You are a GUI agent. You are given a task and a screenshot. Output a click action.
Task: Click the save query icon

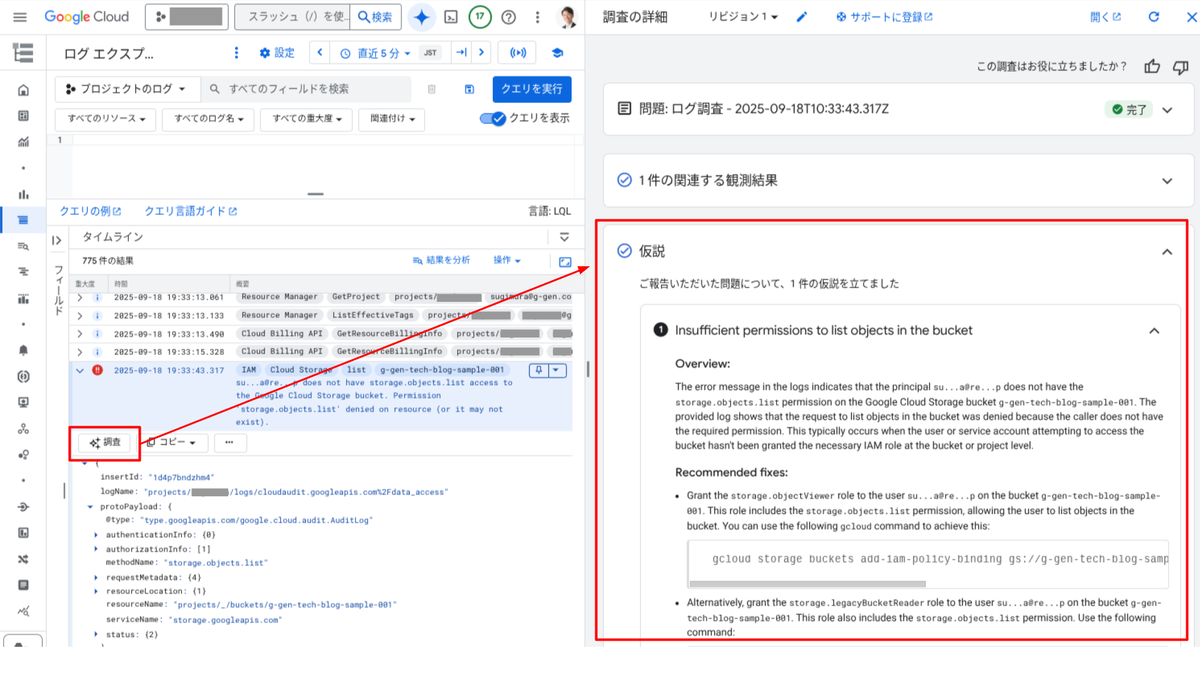click(x=469, y=89)
